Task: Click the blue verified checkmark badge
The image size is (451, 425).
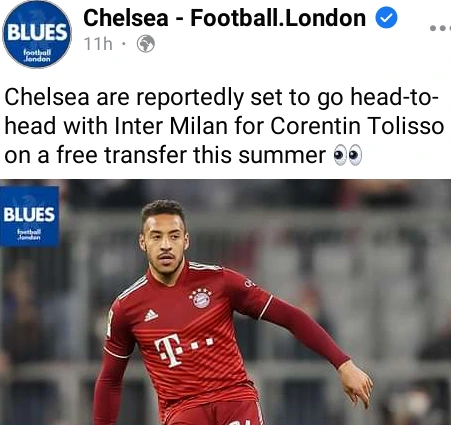Action: coord(386,18)
